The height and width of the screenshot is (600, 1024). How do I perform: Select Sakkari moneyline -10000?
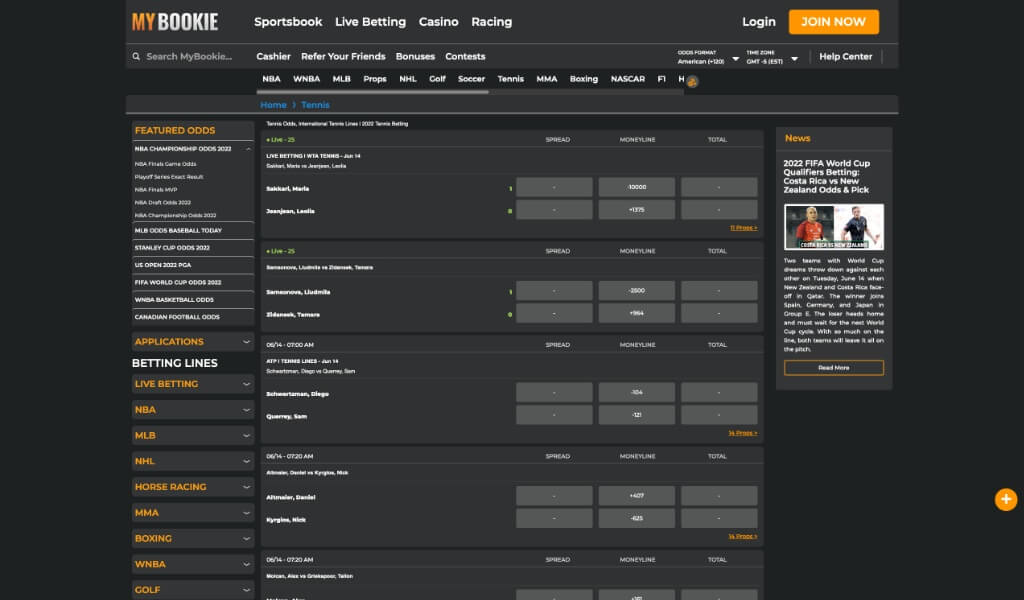637,187
